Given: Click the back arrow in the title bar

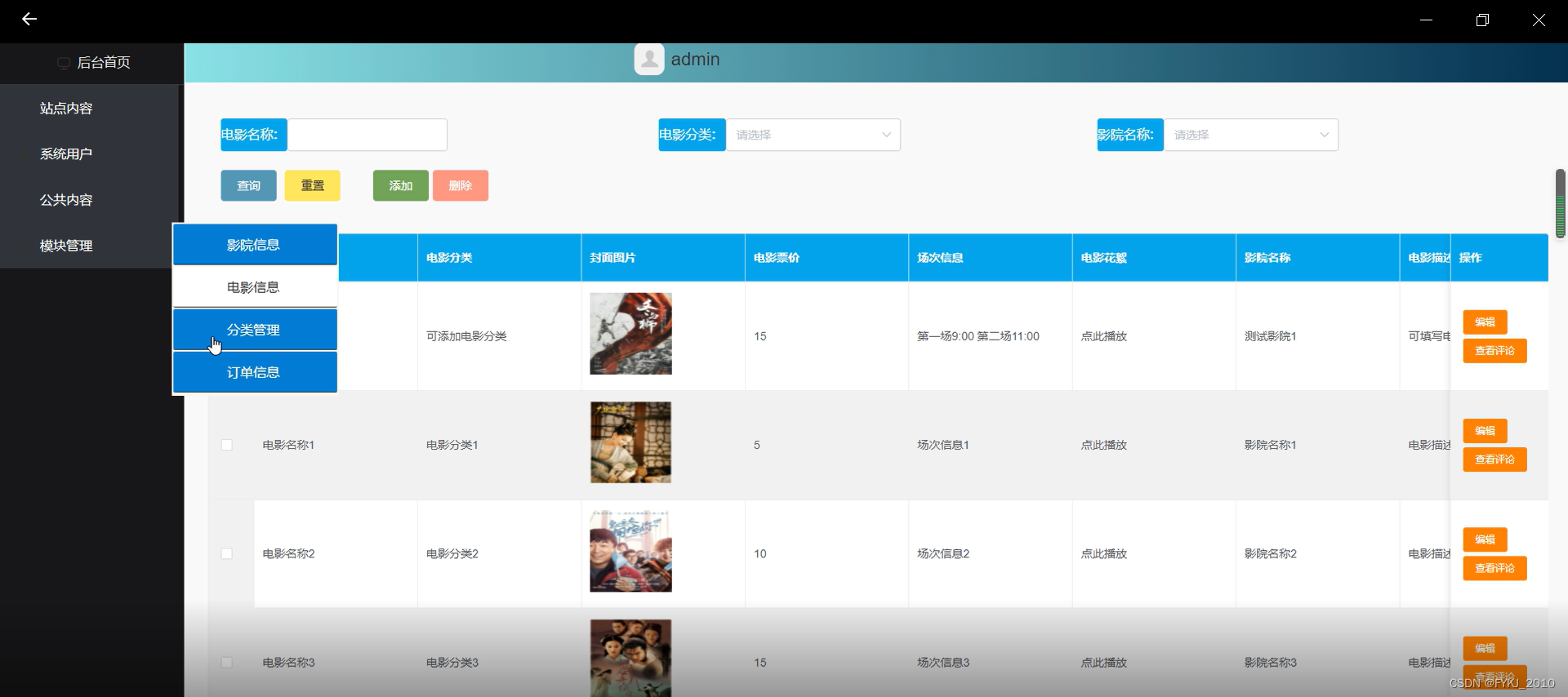Looking at the screenshot, I should [29, 19].
